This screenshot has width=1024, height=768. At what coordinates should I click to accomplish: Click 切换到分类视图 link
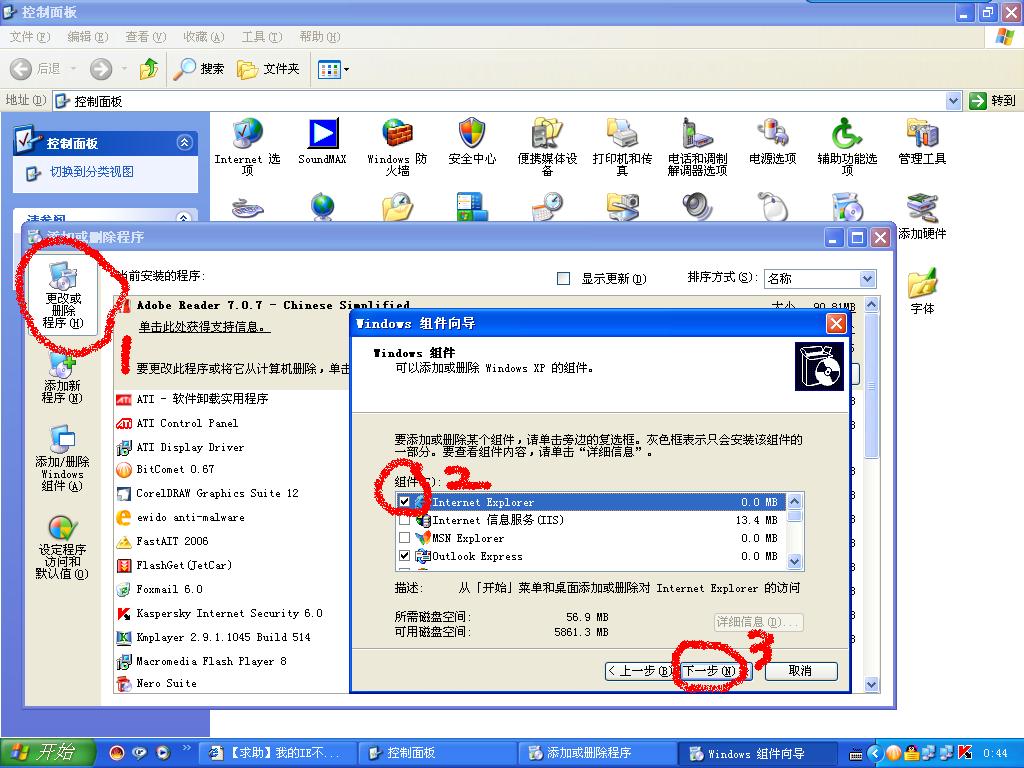[x=91, y=172]
